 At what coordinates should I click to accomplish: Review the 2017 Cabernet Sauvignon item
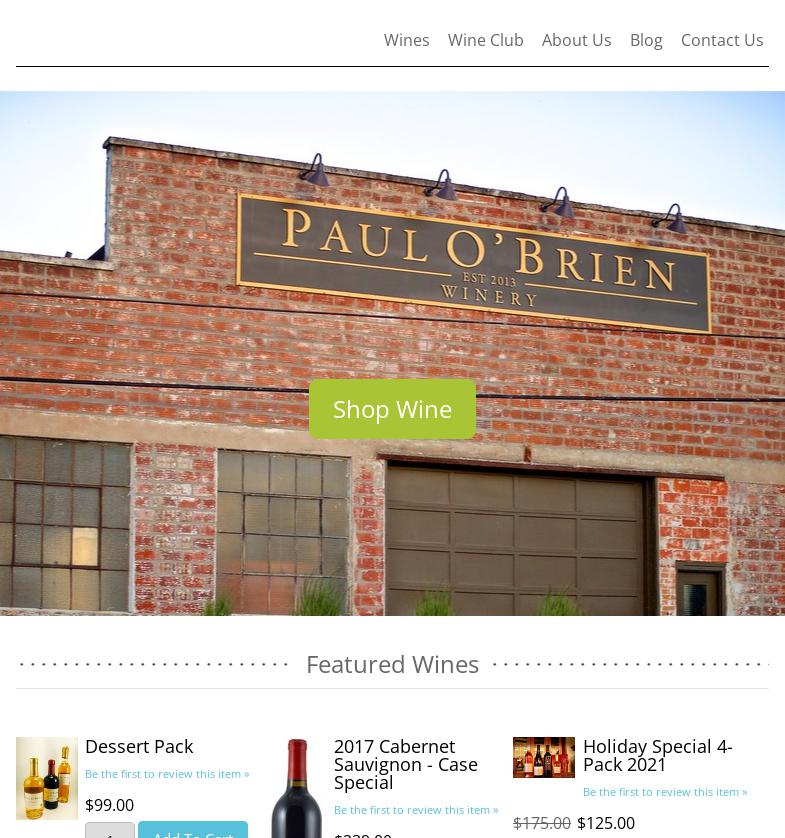tap(416, 810)
